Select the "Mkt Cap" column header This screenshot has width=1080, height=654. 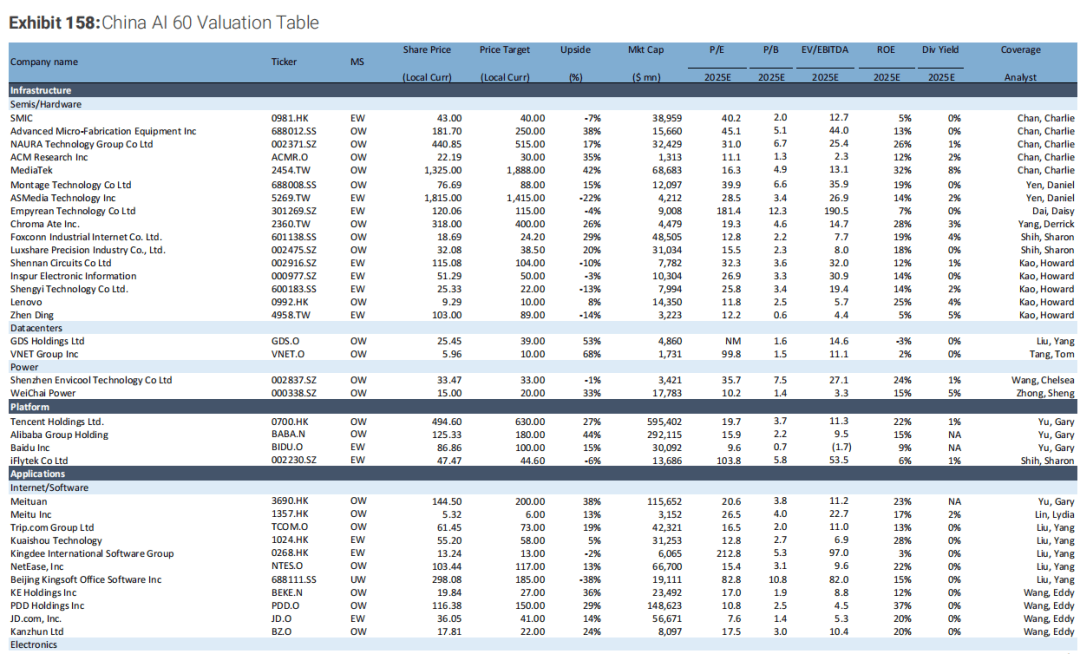pos(646,50)
